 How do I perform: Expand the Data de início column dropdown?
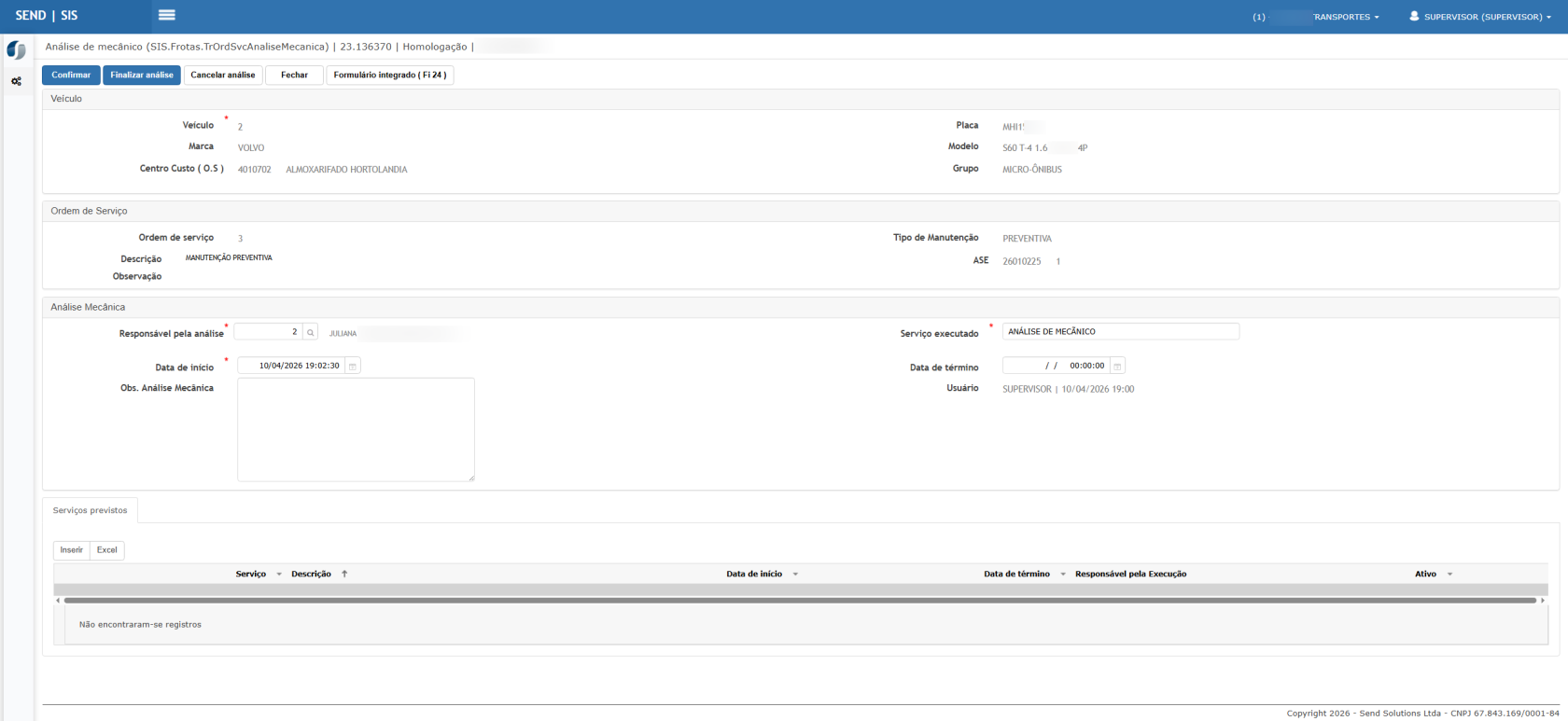[795, 575]
